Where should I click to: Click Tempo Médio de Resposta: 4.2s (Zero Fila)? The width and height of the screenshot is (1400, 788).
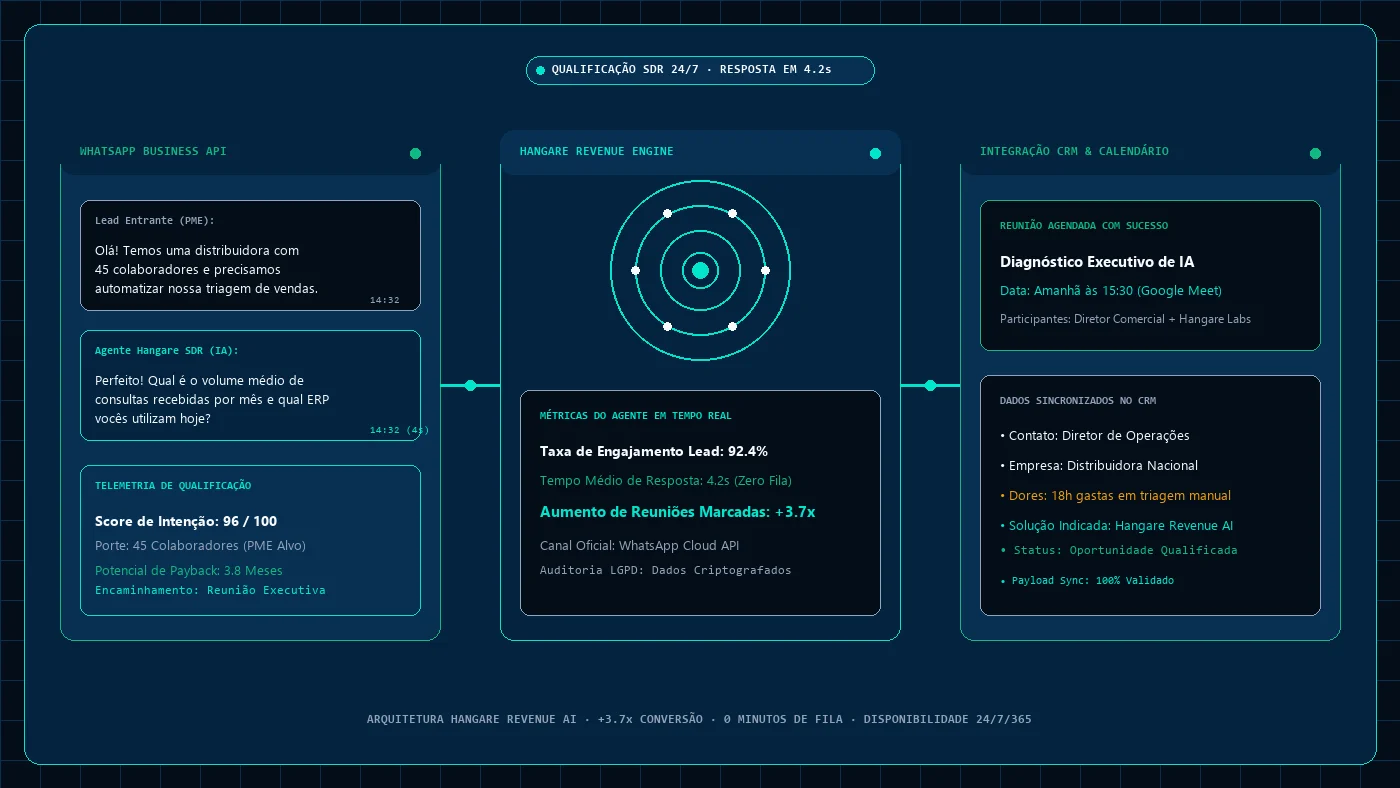tap(666, 481)
